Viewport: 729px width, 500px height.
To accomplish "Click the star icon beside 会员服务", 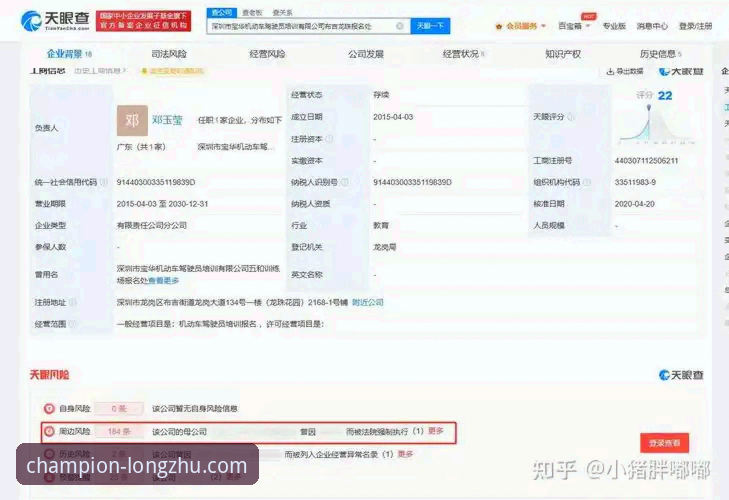I will [499, 27].
